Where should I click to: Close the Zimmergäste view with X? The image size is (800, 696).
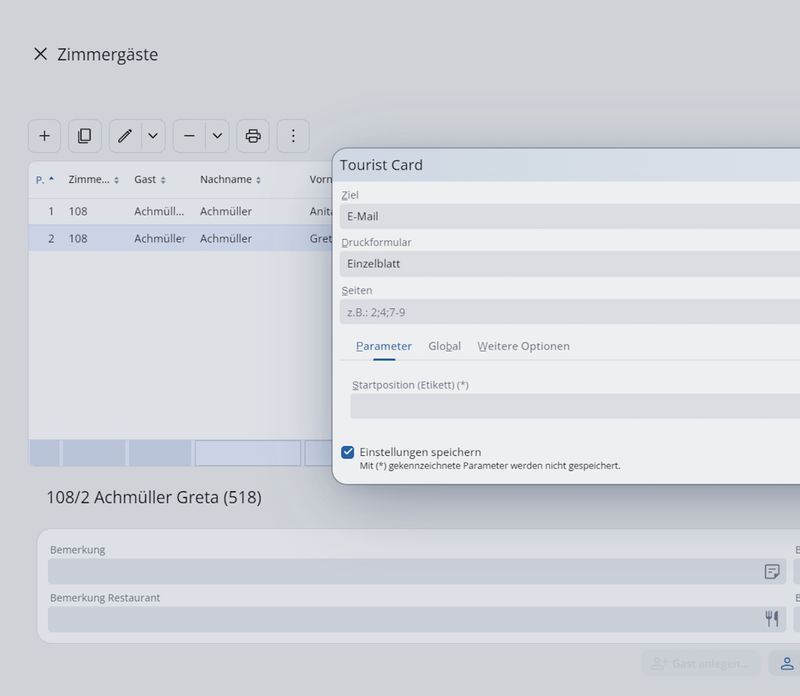click(x=40, y=54)
